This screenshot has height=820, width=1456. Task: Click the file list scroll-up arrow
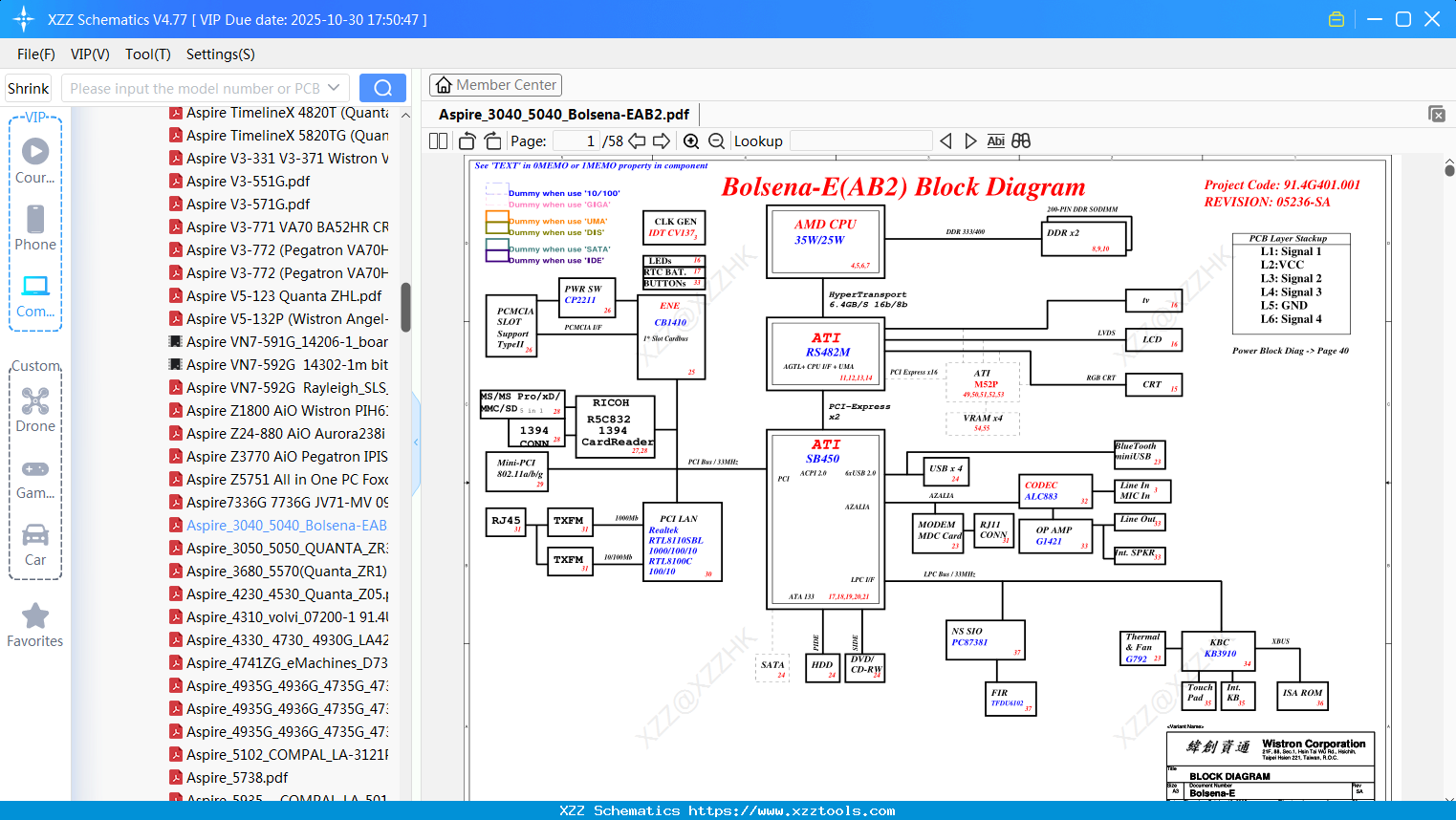[405, 115]
